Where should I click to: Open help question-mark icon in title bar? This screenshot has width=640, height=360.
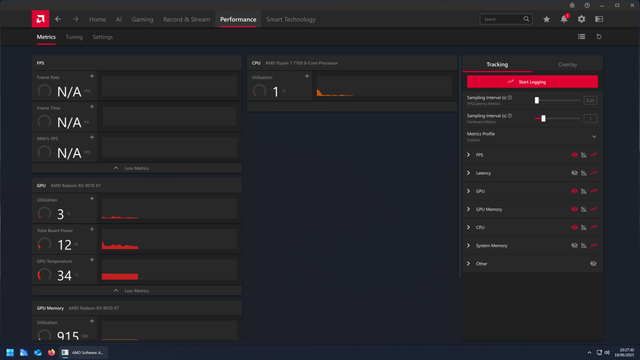point(587,5)
